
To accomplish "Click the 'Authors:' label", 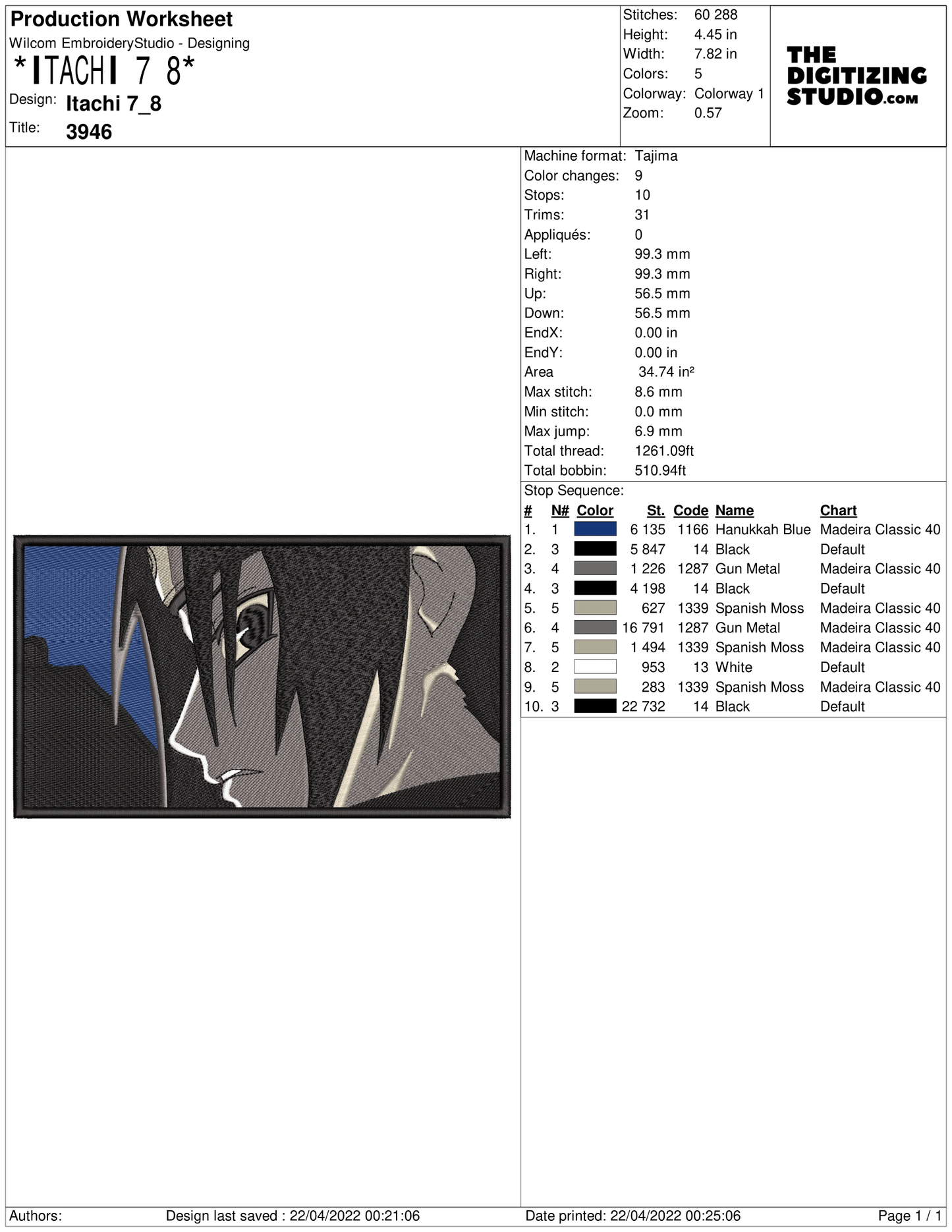I will click(x=36, y=1216).
